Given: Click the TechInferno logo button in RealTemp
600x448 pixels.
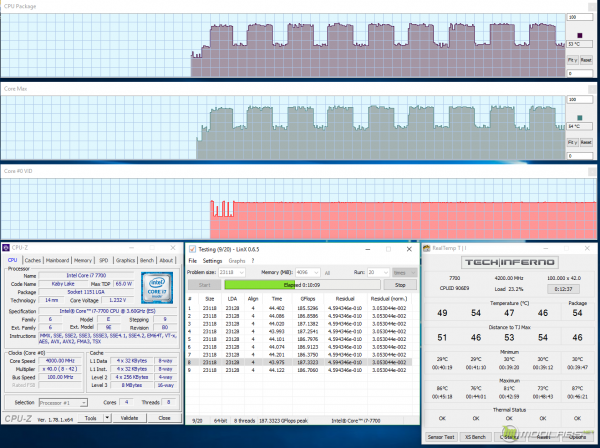Looking at the screenshot, I should (509, 262).
